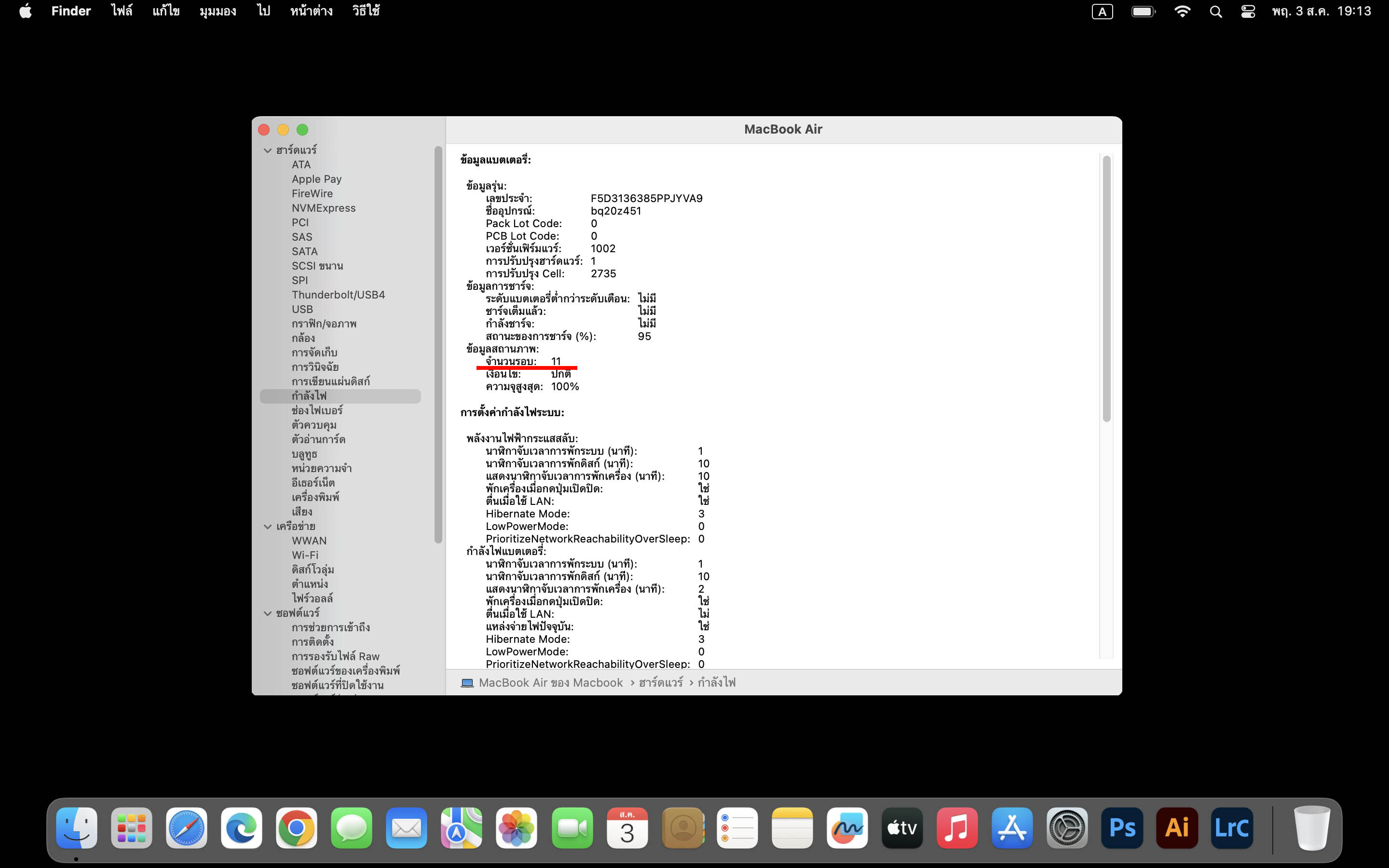Select Apple Pay in the sidebar
Screen dimensions: 1389x868
click(x=316, y=179)
